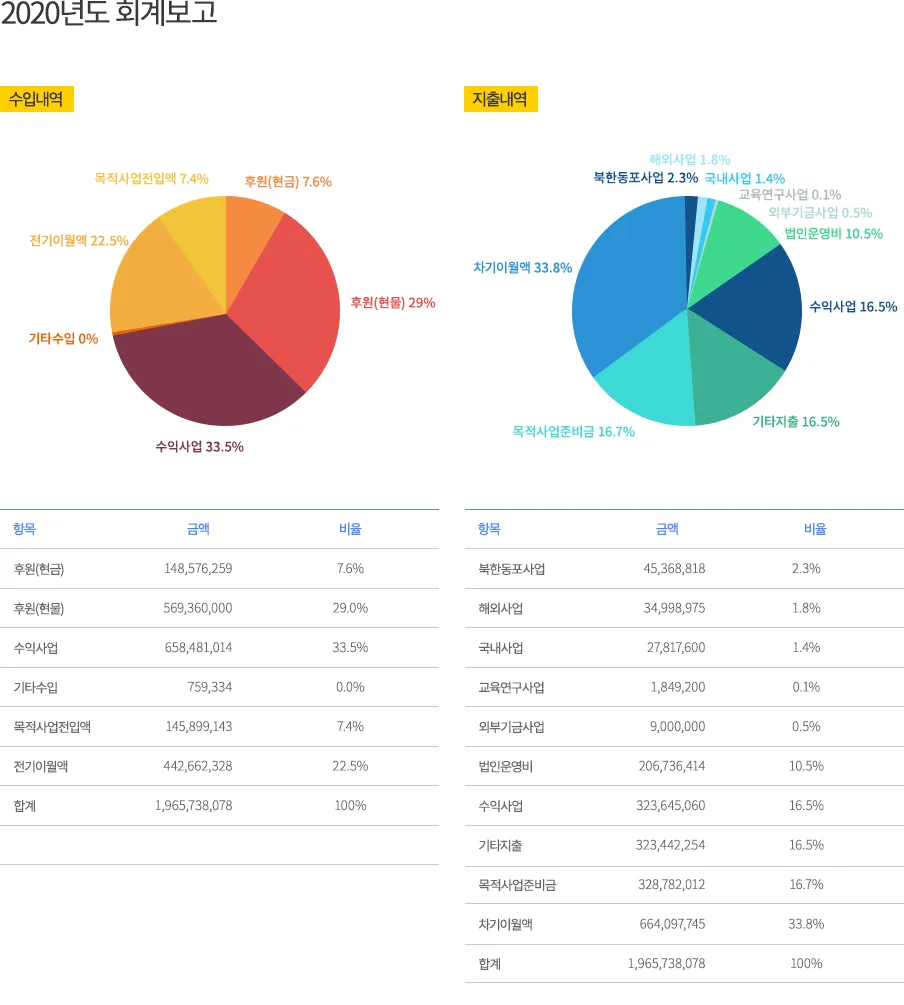Click the 기타수입 0% chart label

[63, 338]
